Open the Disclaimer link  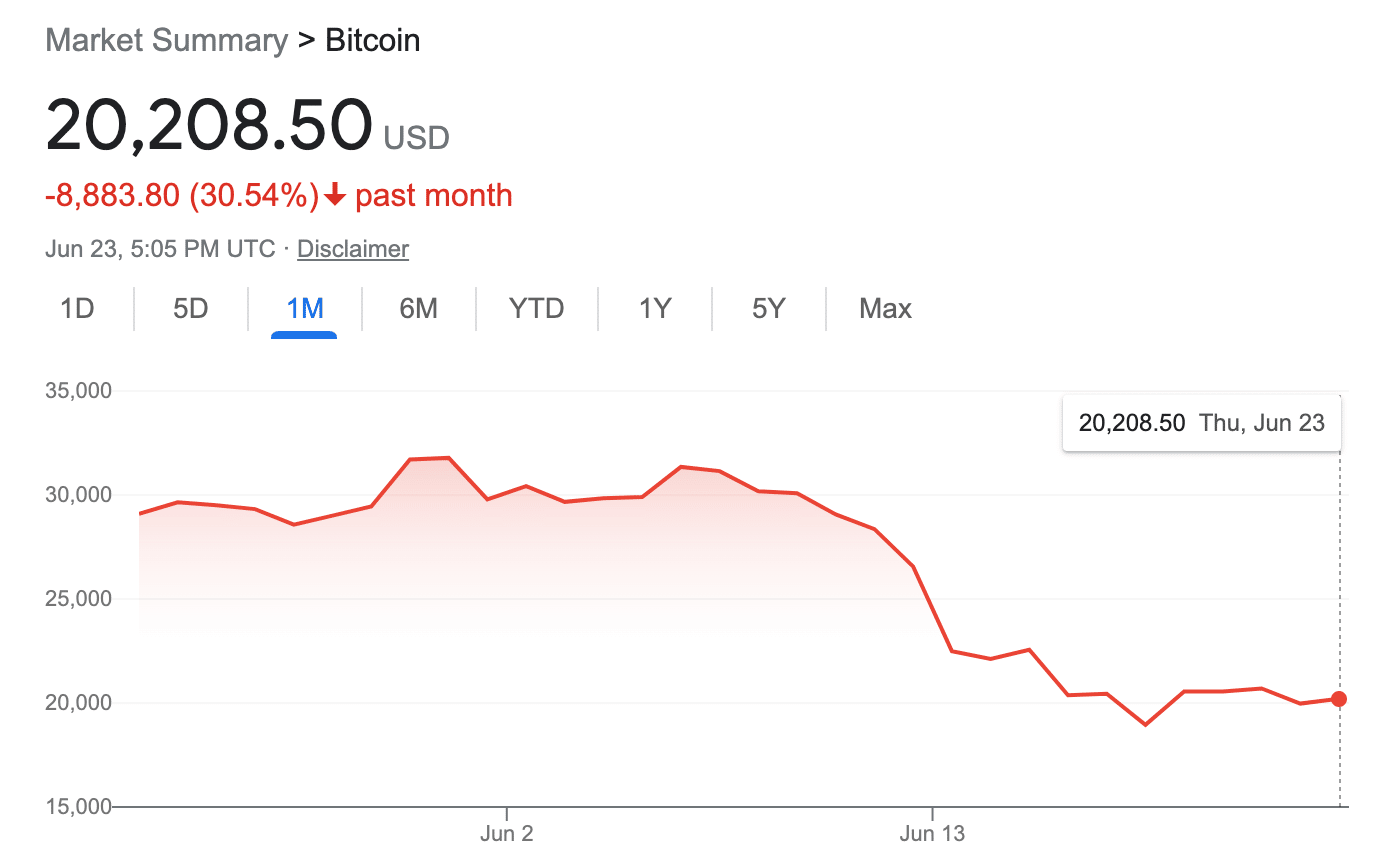[x=353, y=249]
